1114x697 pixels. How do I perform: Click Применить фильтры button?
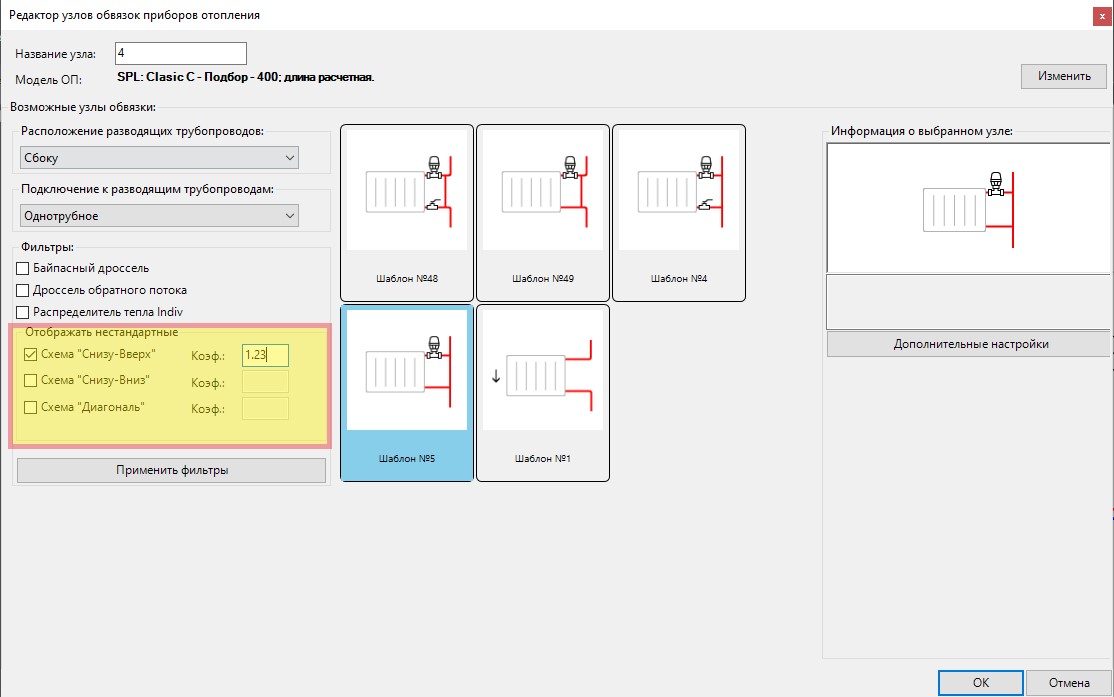[x=171, y=470]
